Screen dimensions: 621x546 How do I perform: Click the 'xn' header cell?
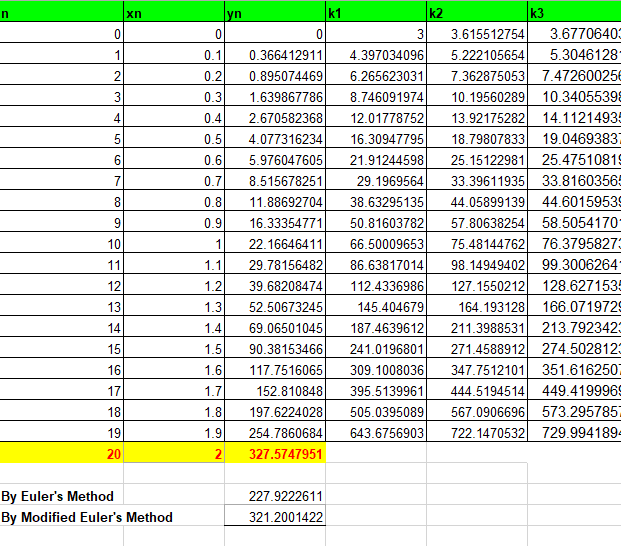(x=176, y=15)
